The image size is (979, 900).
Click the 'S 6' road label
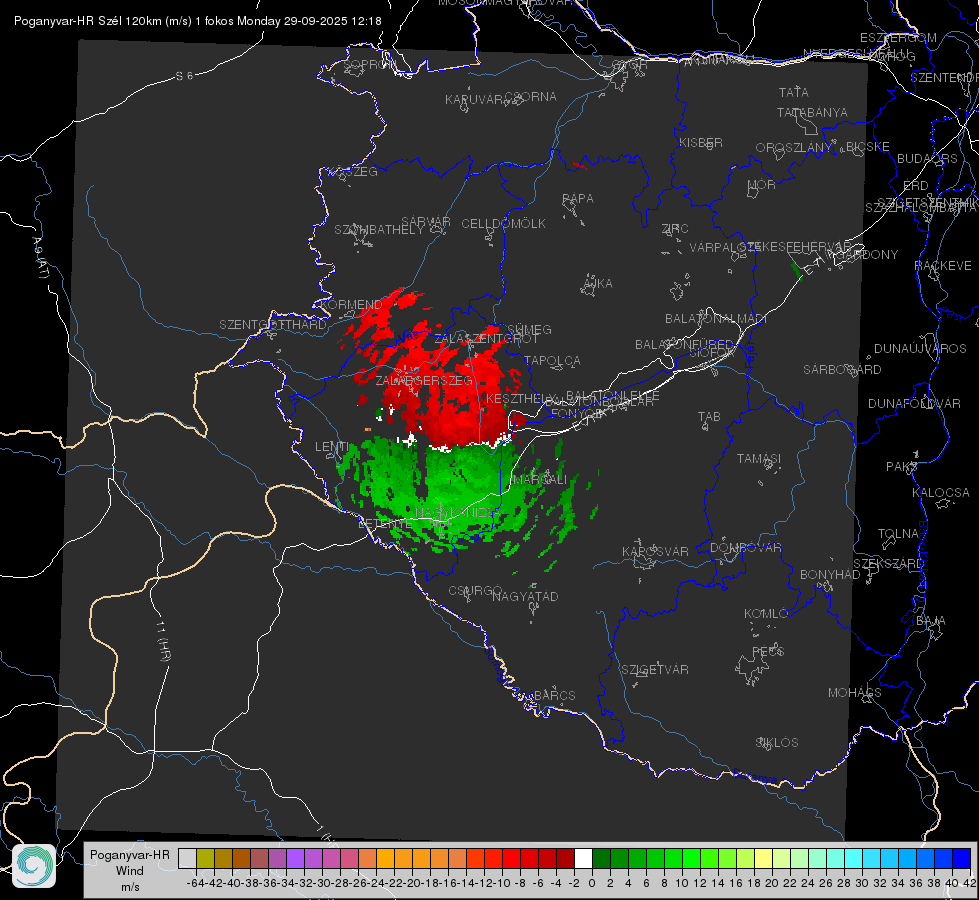point(184,76)
